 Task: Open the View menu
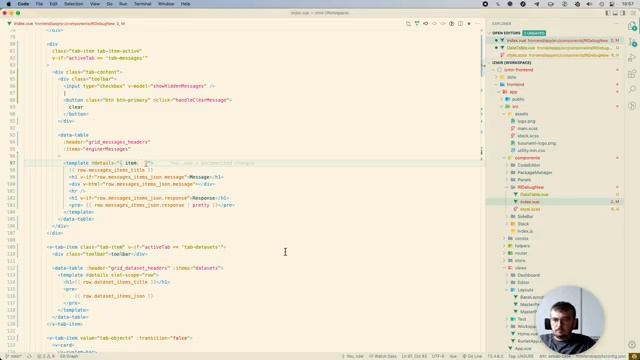[95, 4]
